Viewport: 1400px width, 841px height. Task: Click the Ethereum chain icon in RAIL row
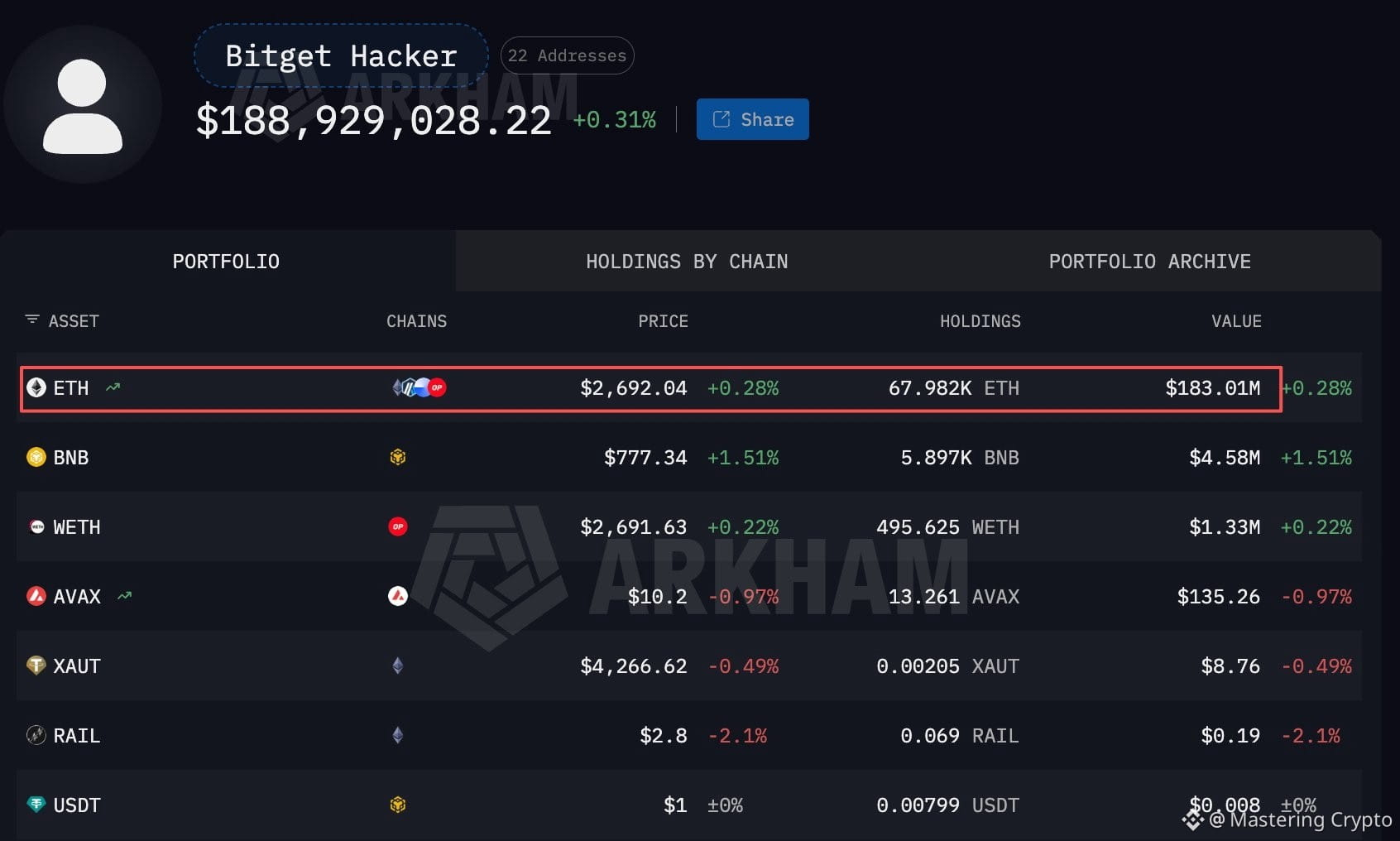pos(398,735)
